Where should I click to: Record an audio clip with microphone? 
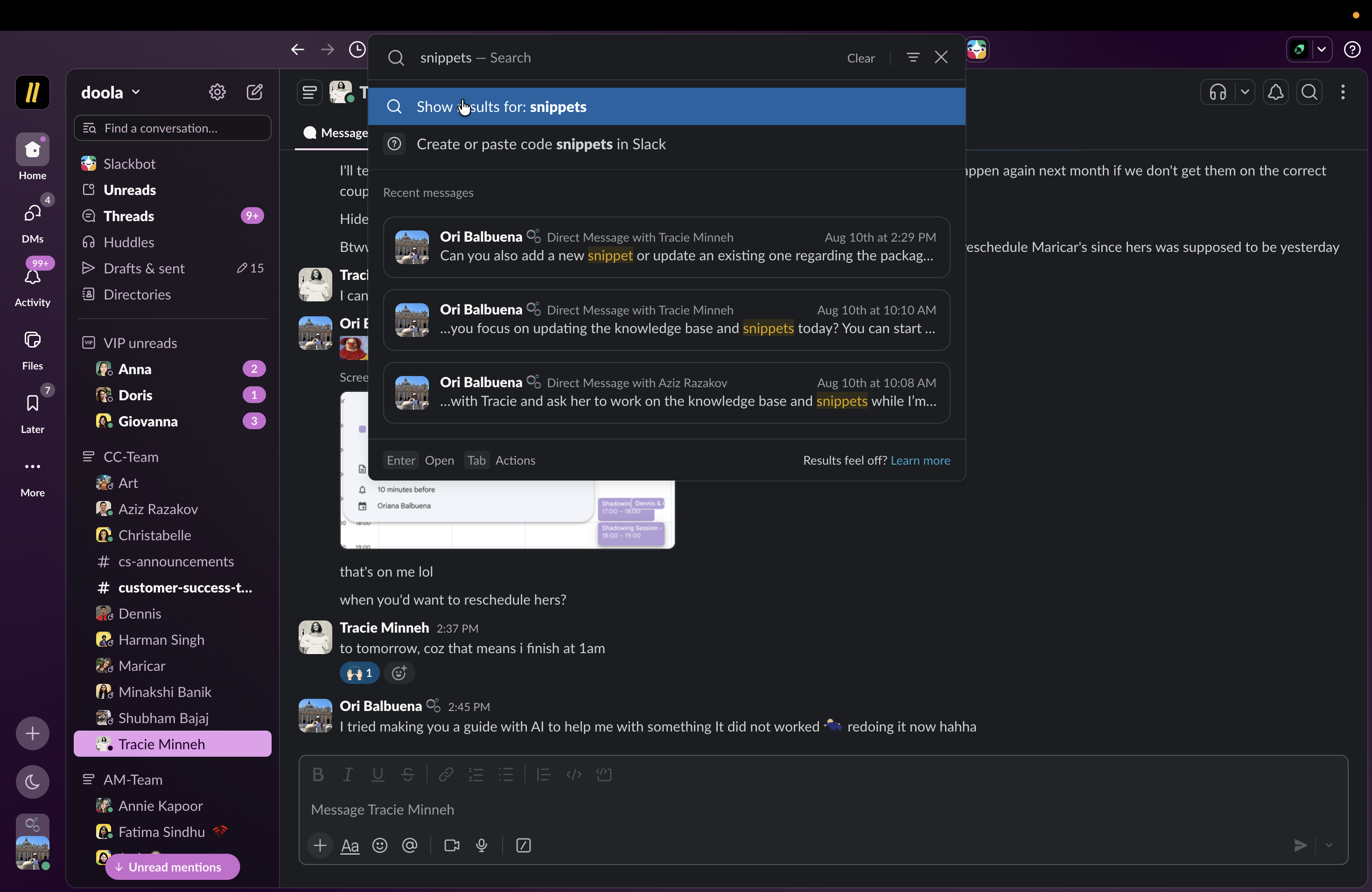pos(482,845)
